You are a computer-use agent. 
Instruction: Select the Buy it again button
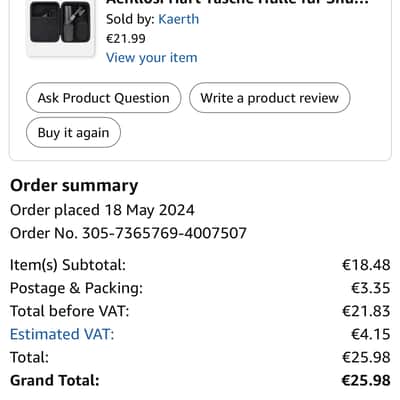coord(73,133)
